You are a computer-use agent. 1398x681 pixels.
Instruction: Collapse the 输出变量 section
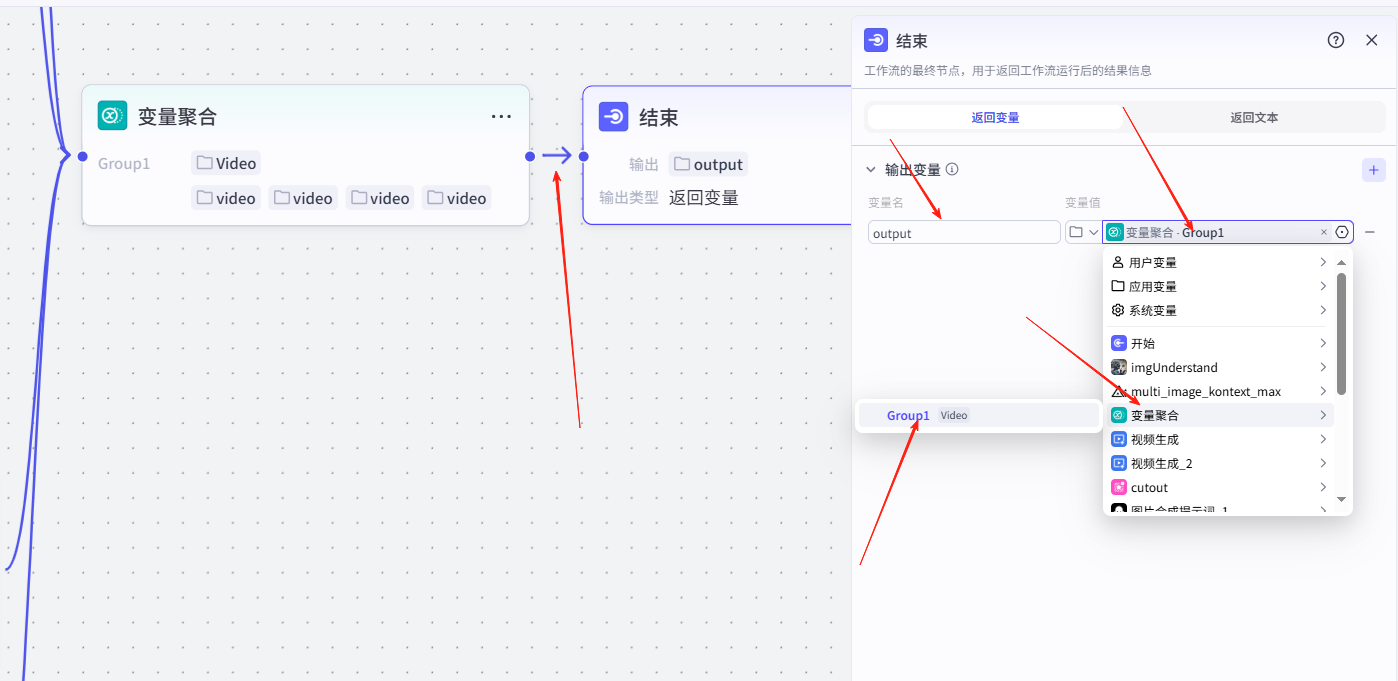pos(871,170)
